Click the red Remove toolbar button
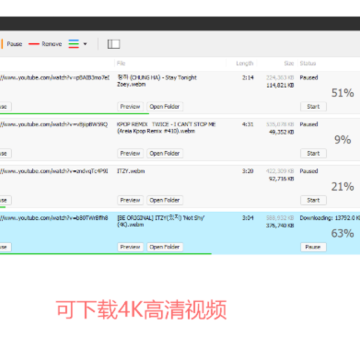This screenshot has width=360, height=360. click(x=45, y=44)
